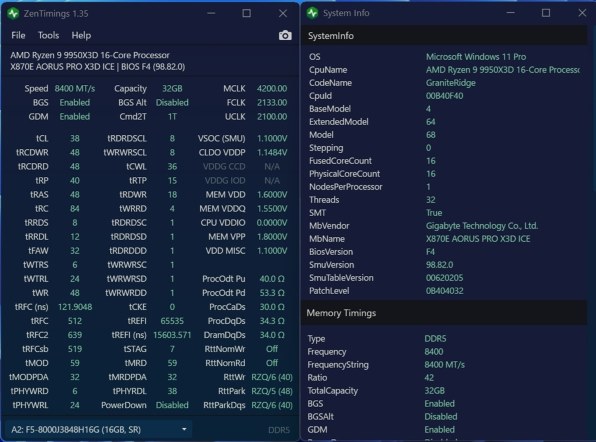Click the tRP value 40
This screenshot has width=596, height=442.
(x=75, y=181)
